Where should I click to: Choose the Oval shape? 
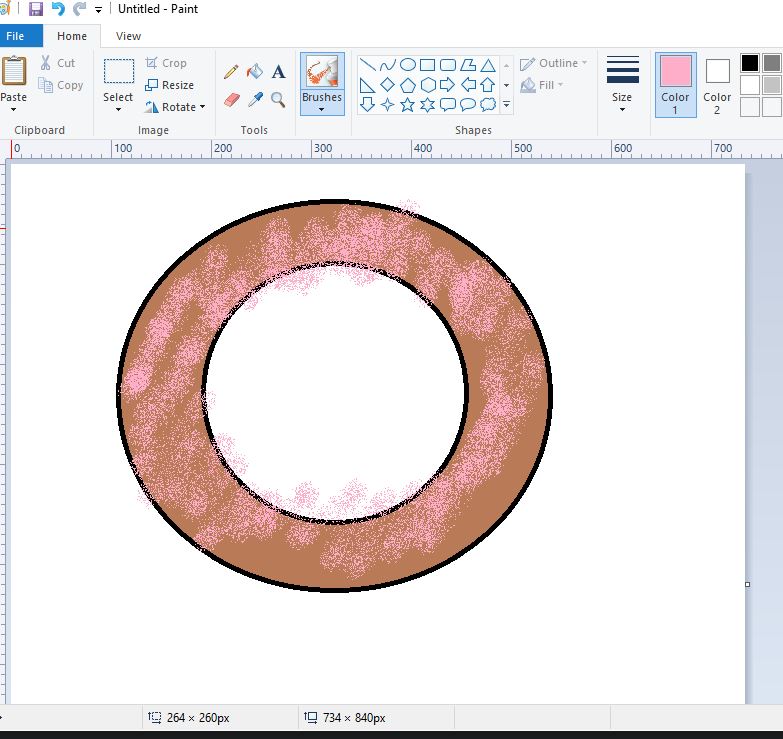pos(408,65)
